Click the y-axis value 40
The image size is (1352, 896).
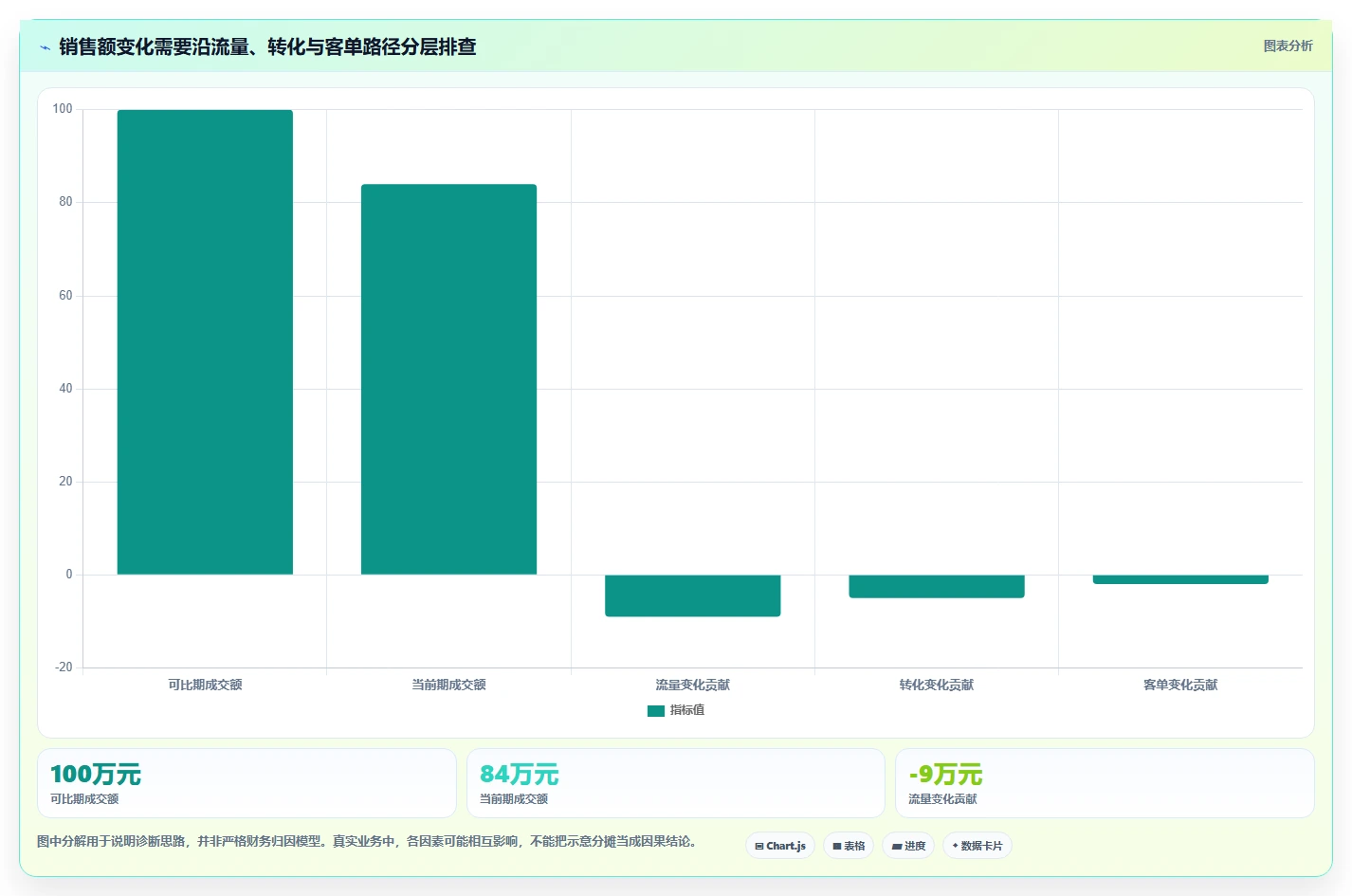point(65,389)
